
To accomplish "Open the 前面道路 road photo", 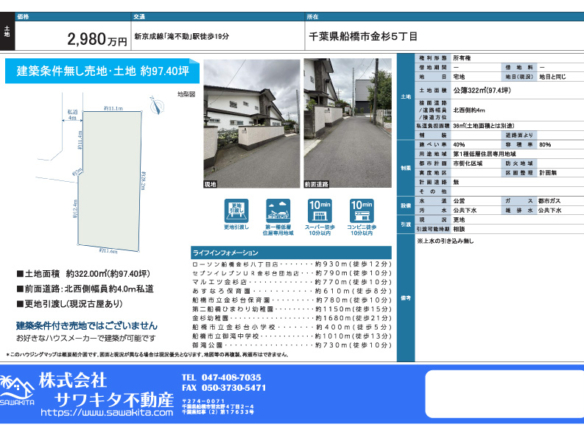I will 347,123.
